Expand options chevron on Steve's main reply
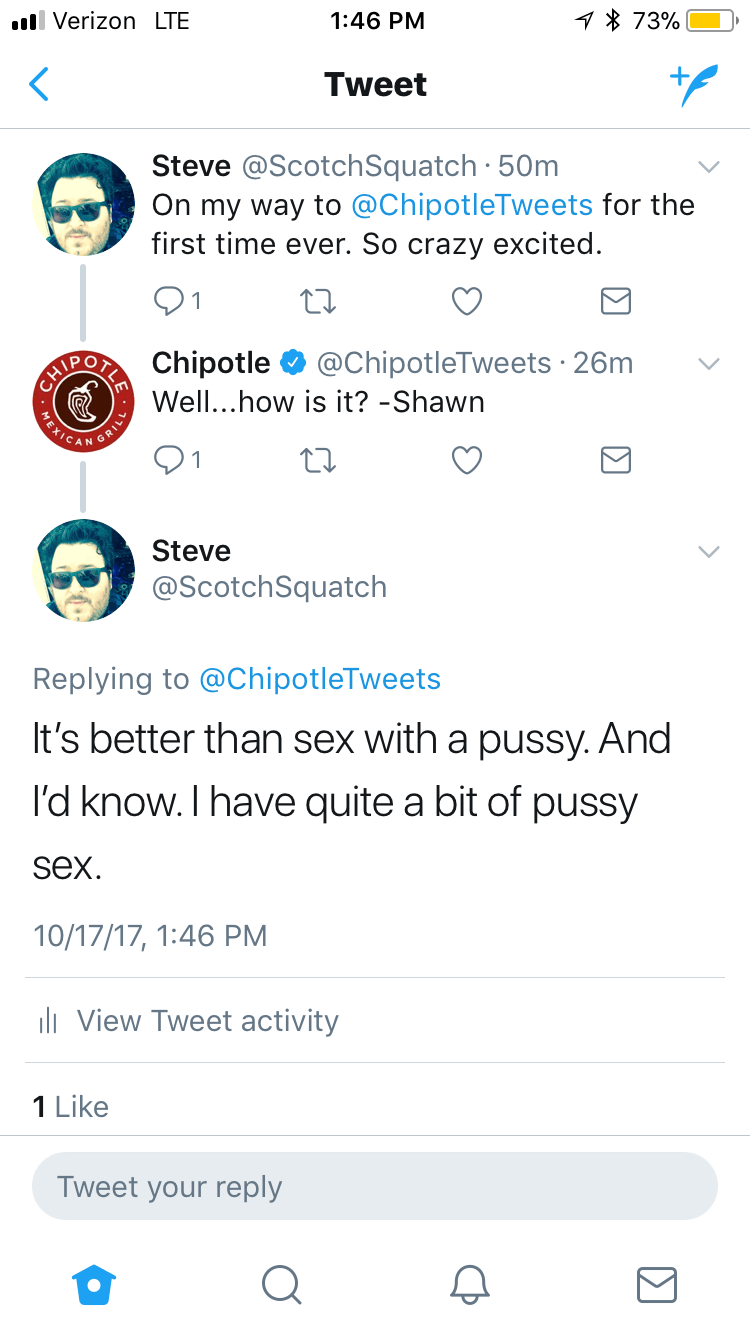 click(x=708, y=552)
